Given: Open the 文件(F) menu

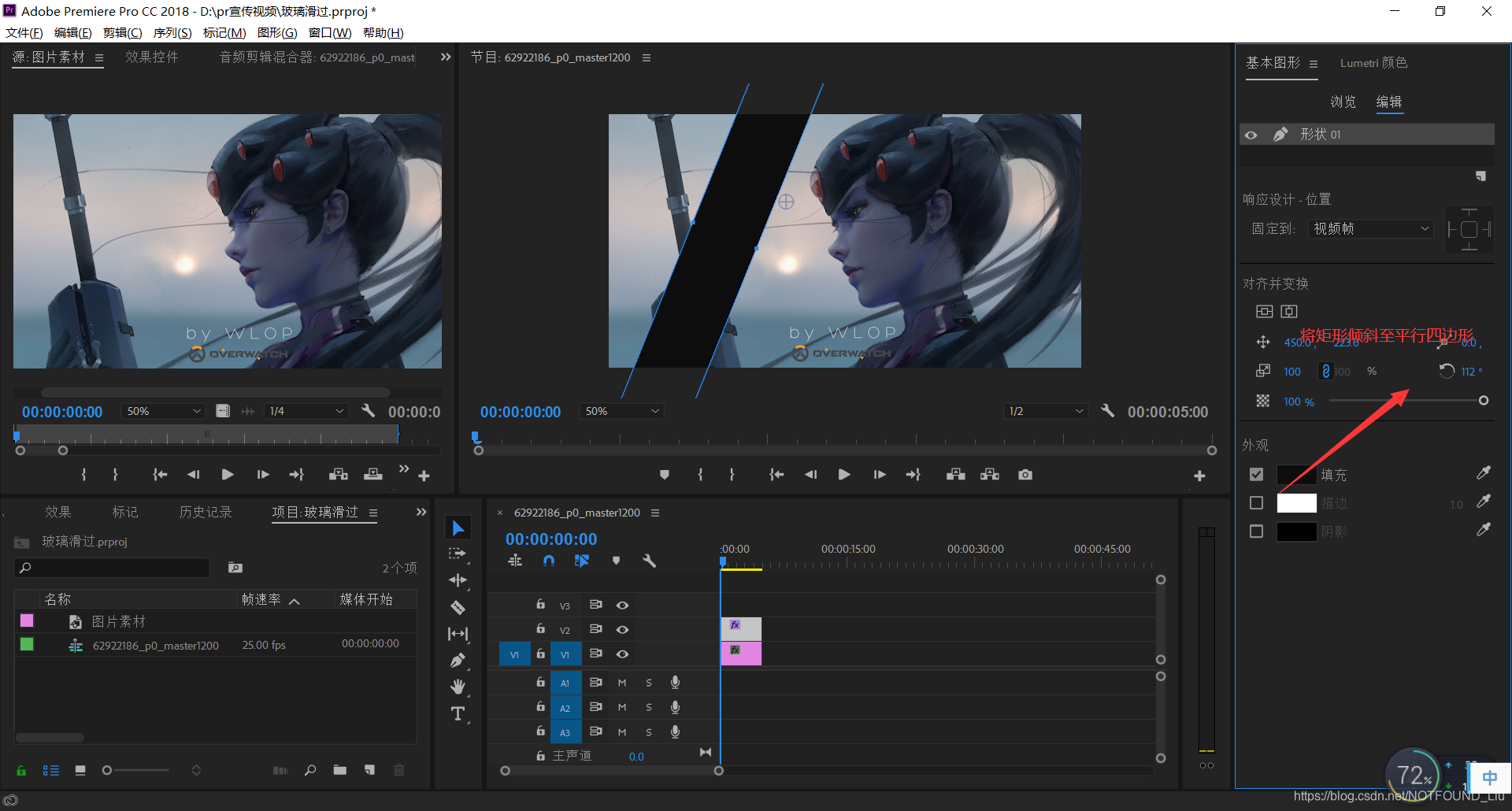Looking at the screenshot, I should (24, 32).
